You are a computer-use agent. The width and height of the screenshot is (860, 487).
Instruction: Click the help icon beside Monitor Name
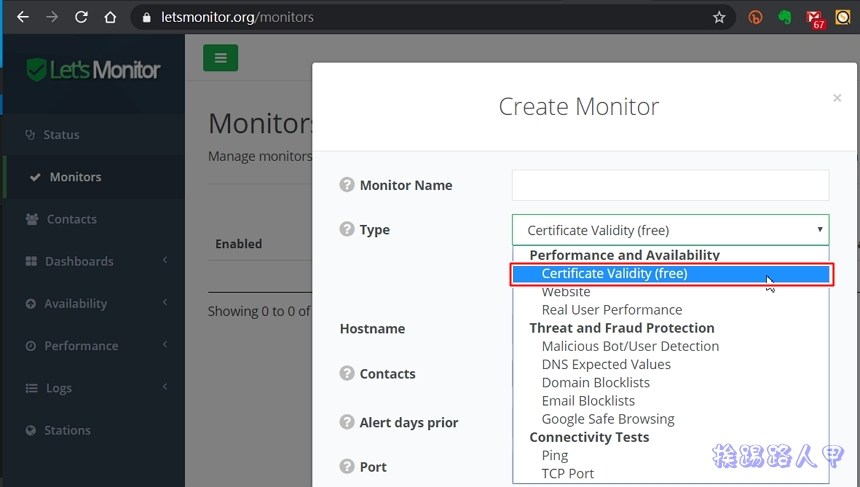tap(347, 185)
